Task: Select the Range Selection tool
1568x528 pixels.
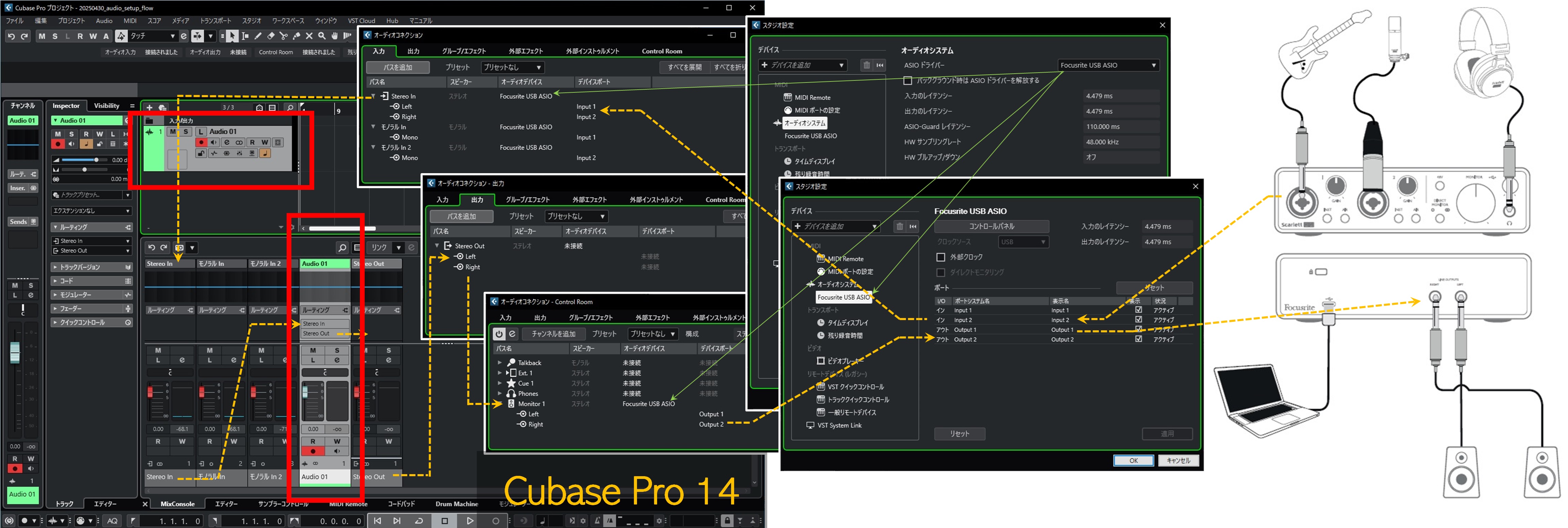Action: click(245, 36)
